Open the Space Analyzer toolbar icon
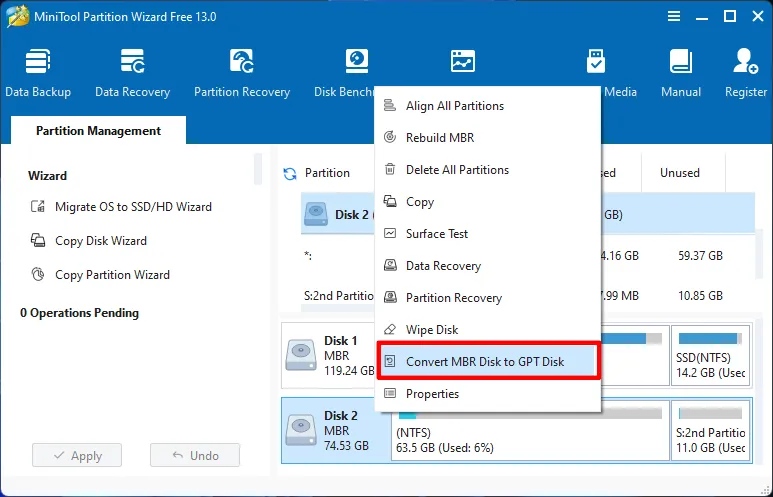773x497 pixels. 462,61
